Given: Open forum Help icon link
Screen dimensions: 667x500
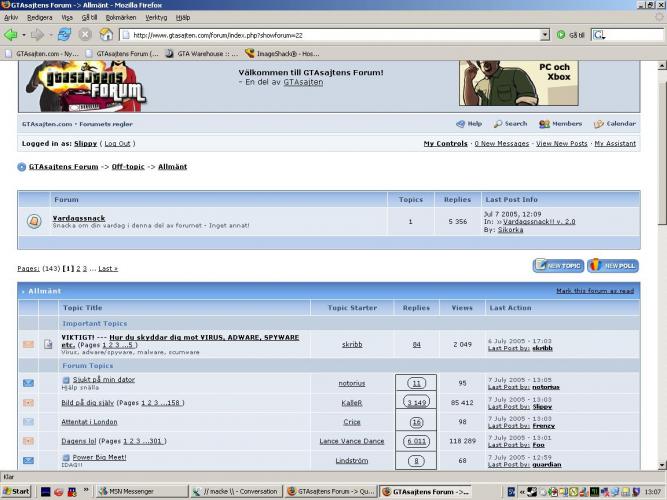Looking at the screenshot, I should (x=469, y=124).
